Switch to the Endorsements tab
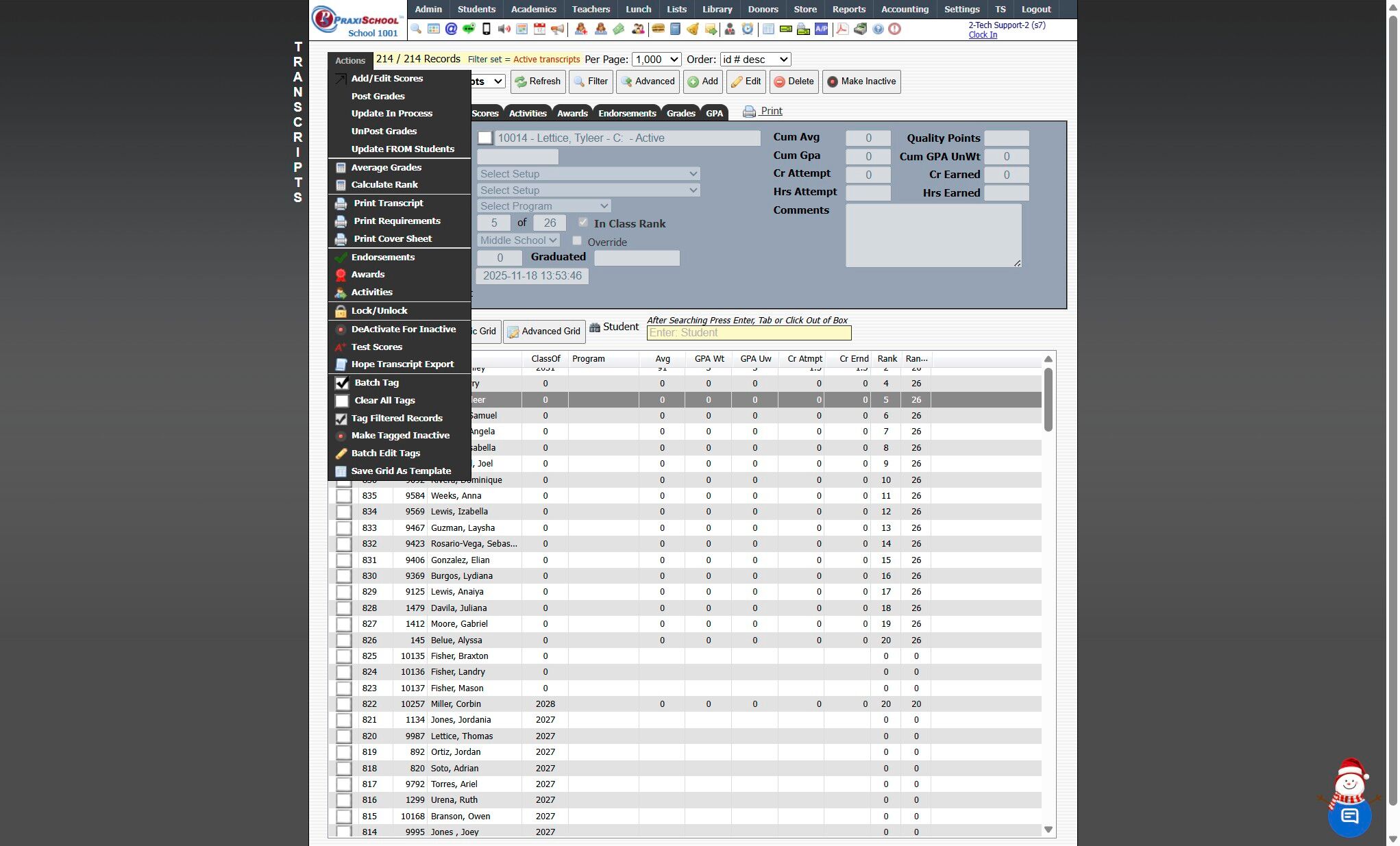The height and width of the screenshot is (846, 1400). 626,114
